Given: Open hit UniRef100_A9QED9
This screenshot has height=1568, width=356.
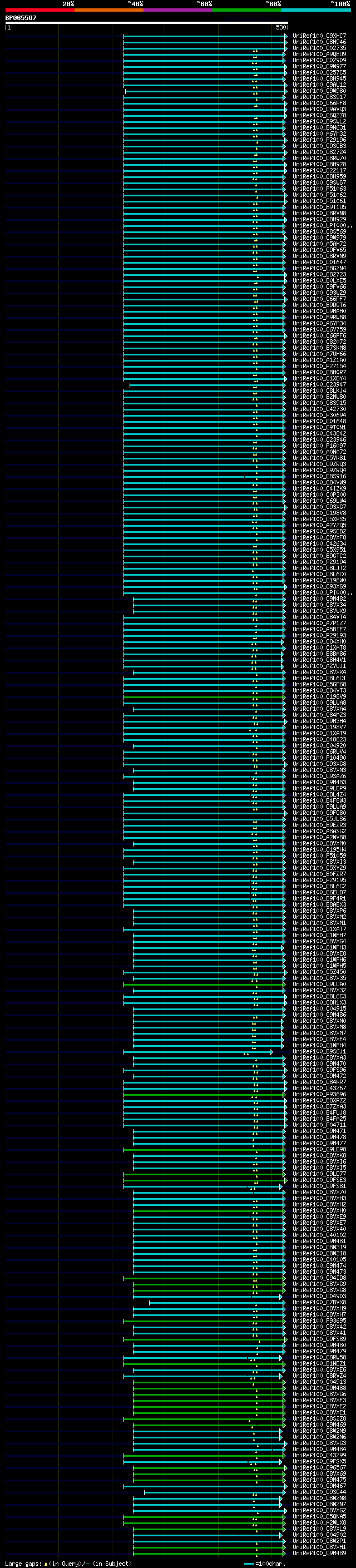Looking at the screenshot, I should 319,54.
